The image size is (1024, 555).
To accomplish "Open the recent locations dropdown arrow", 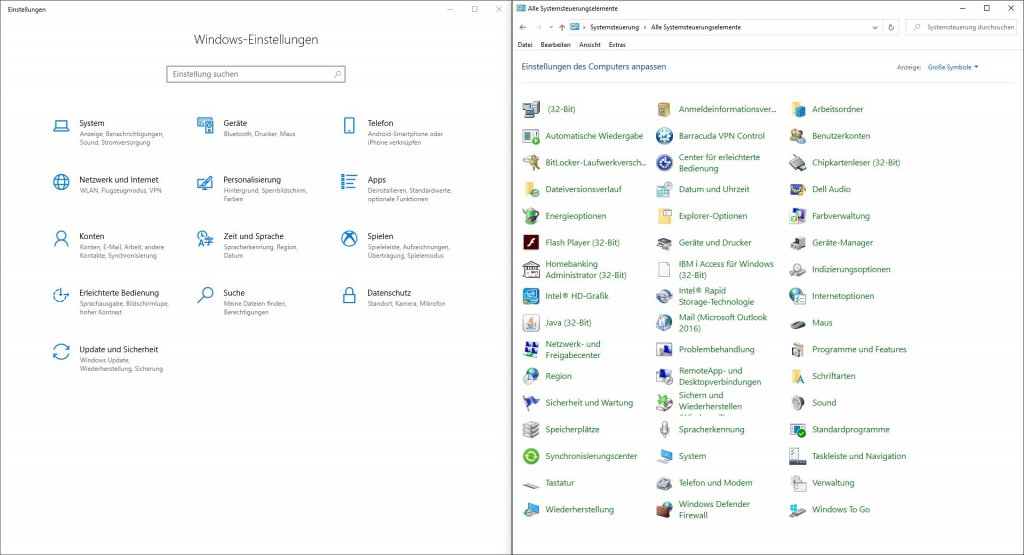I will click(x=551, y=27).
